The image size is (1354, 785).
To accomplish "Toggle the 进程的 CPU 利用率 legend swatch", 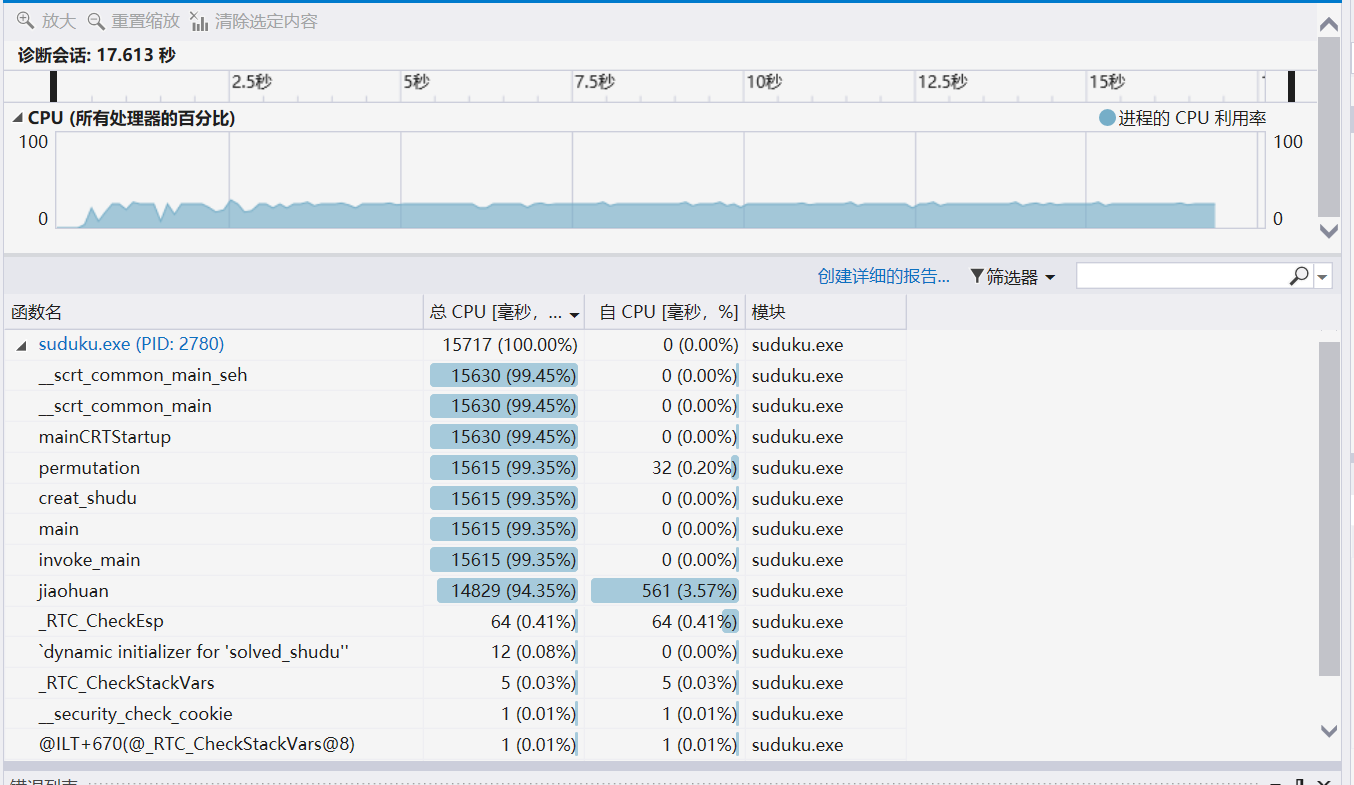I will point(1106,118).
